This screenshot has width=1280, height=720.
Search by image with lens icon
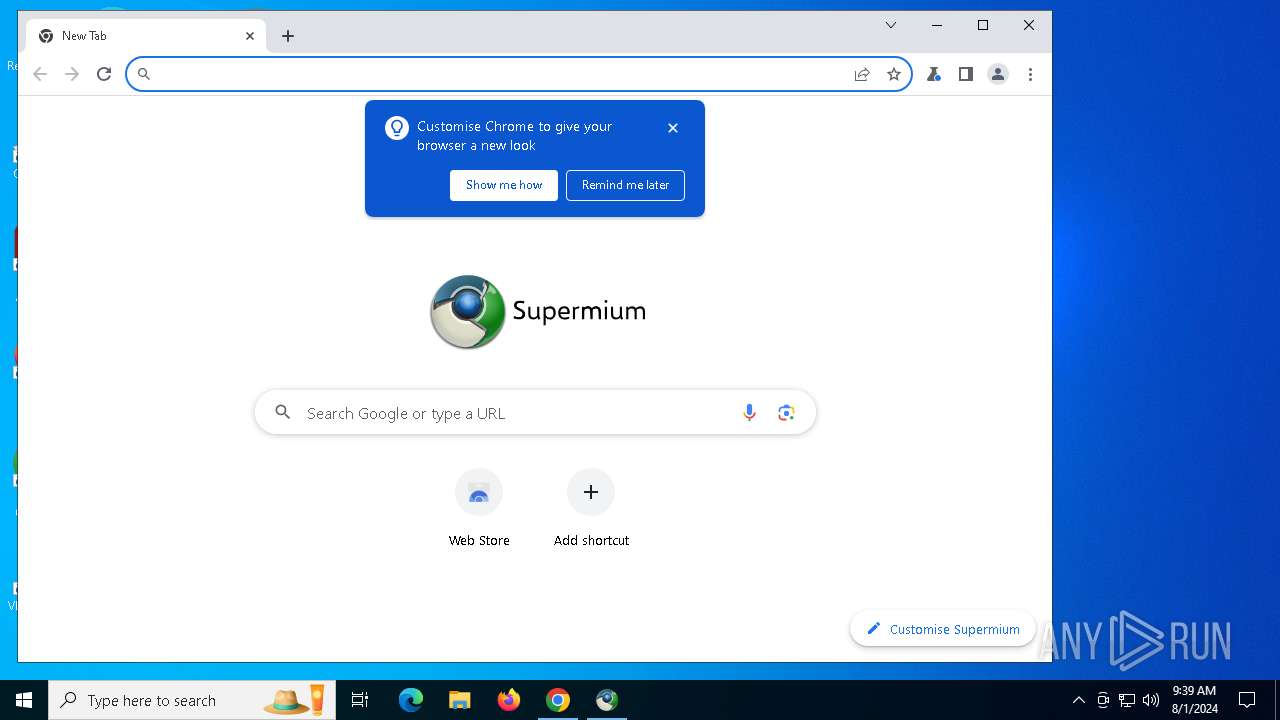click(786, 413)
